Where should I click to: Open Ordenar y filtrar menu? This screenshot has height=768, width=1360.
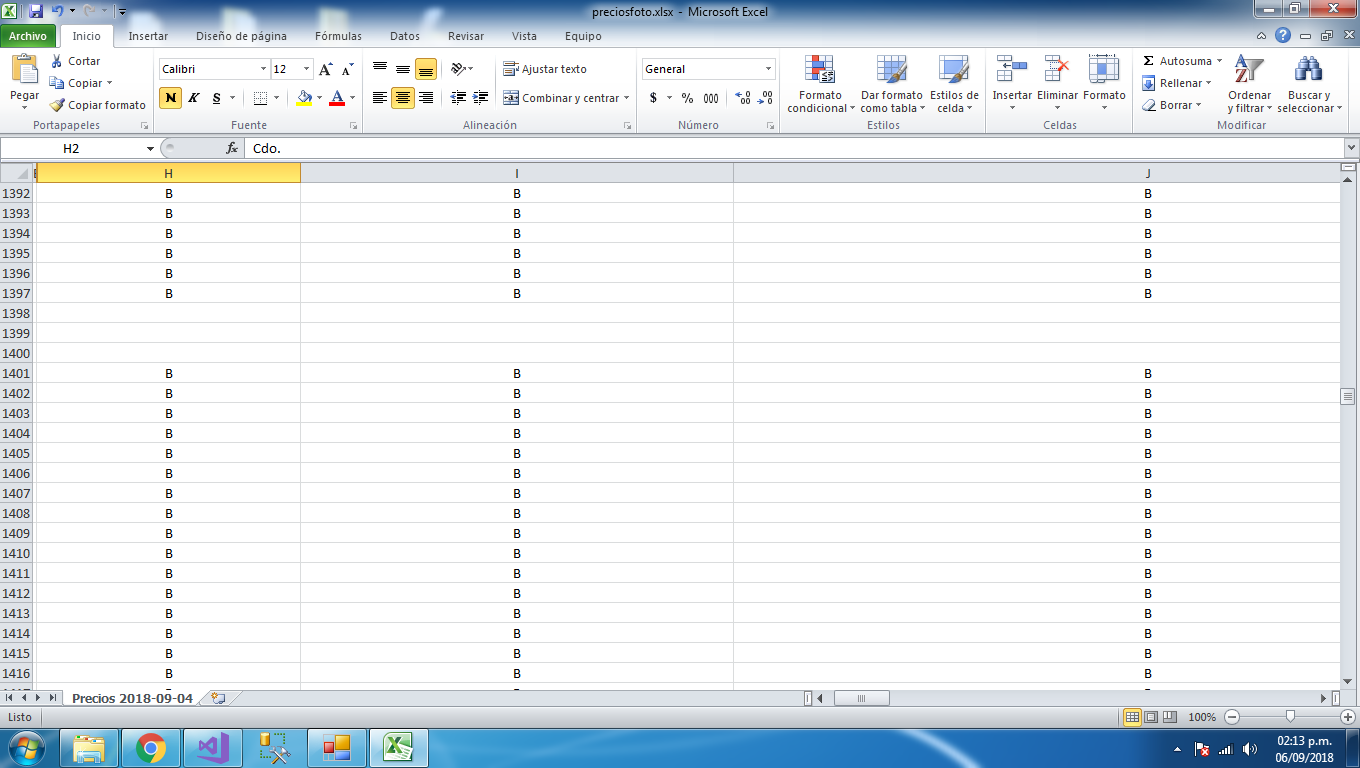1249,84
